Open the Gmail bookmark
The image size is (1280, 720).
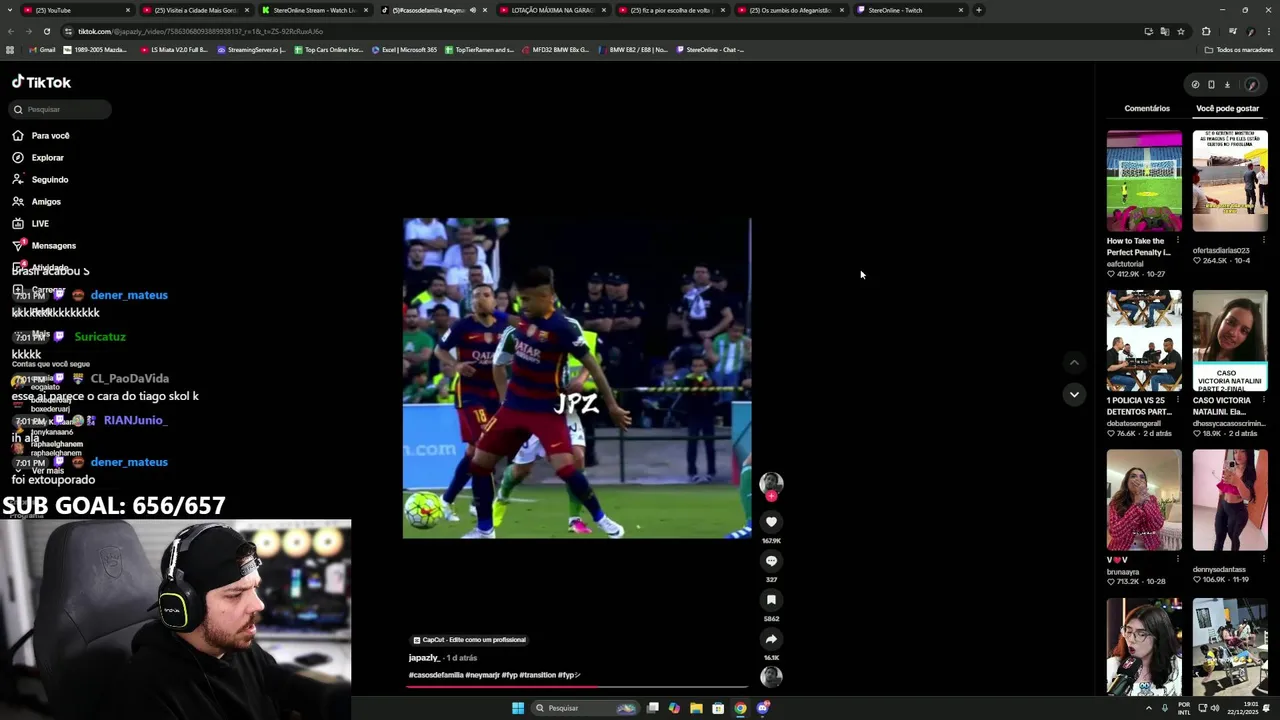[x=43, y=50]
